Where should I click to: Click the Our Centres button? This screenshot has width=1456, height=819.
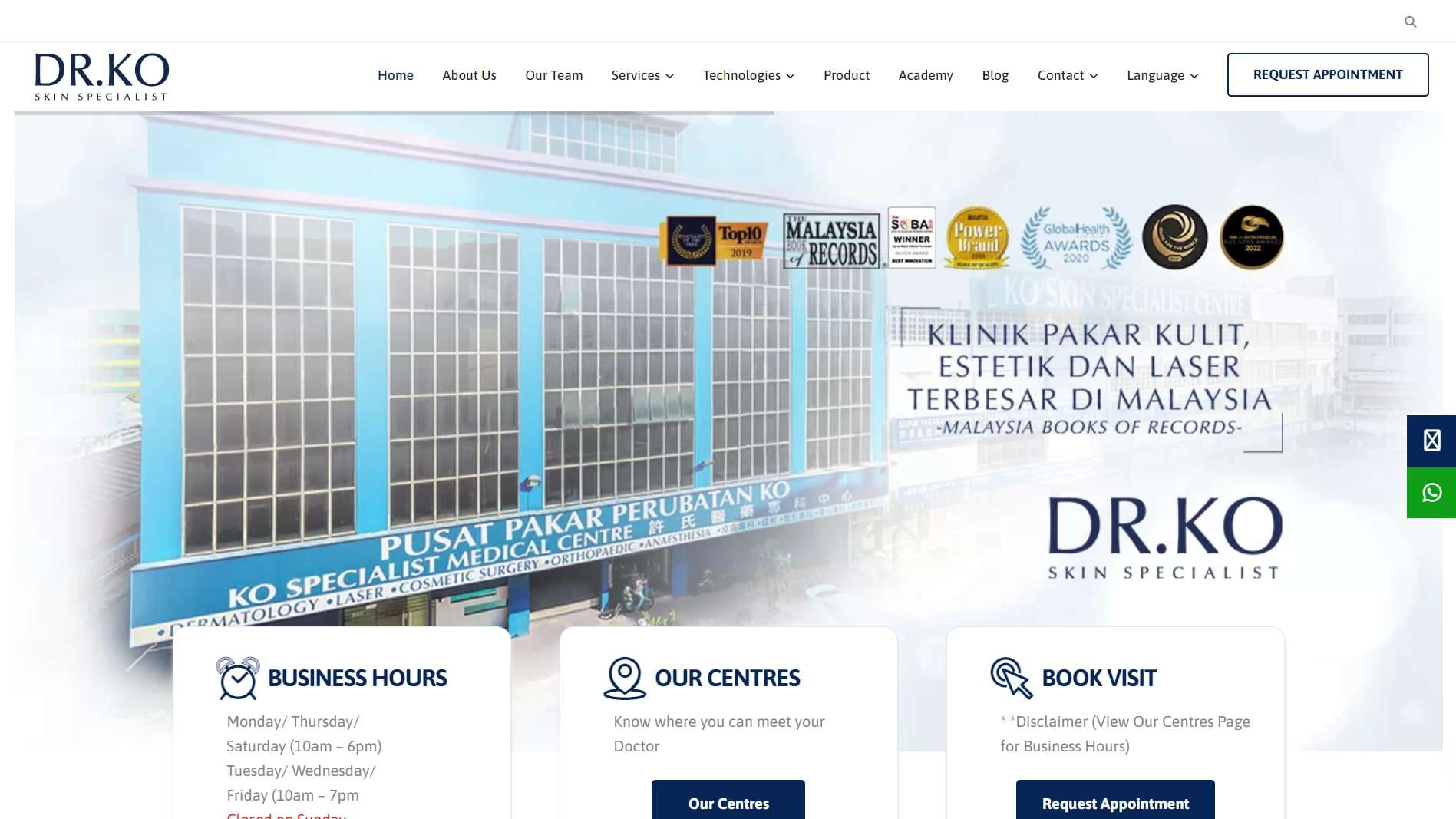click(728, 801)
